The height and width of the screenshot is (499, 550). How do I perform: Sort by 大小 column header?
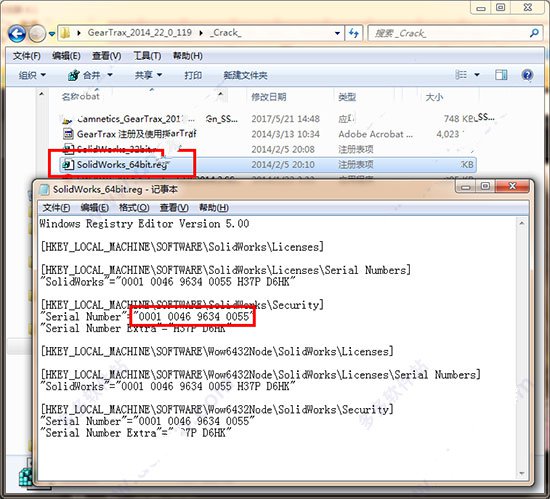tap(434, 97)
